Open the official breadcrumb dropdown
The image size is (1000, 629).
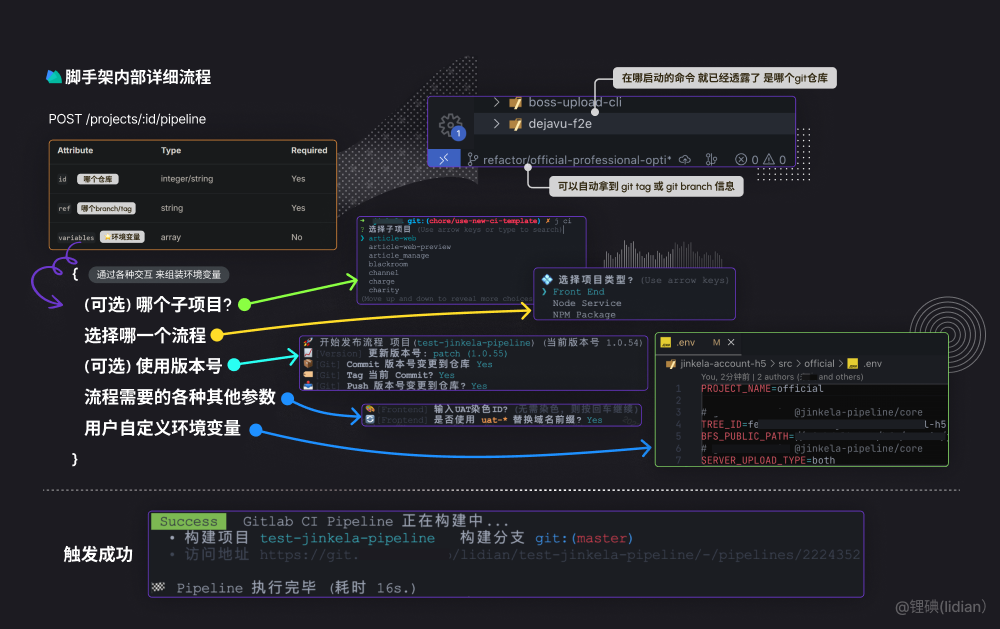pyautogui.click(x=820, y=364)
